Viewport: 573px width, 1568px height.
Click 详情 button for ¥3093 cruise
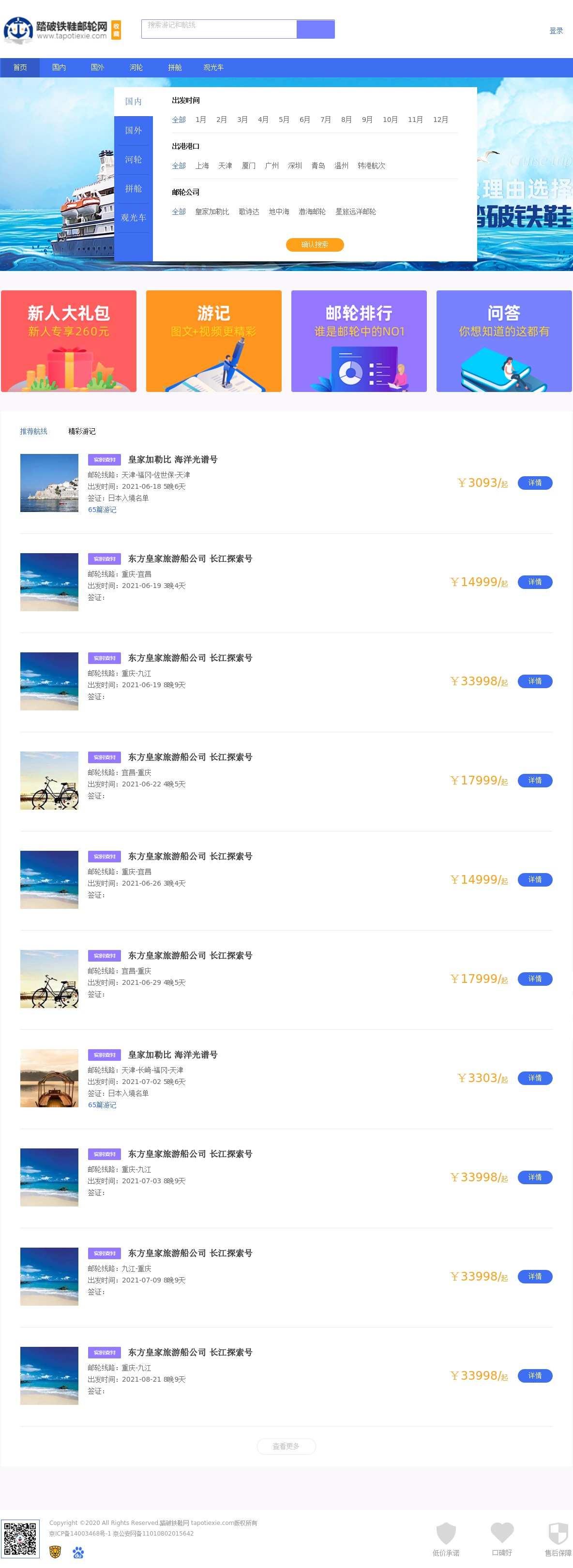(535, 482)
